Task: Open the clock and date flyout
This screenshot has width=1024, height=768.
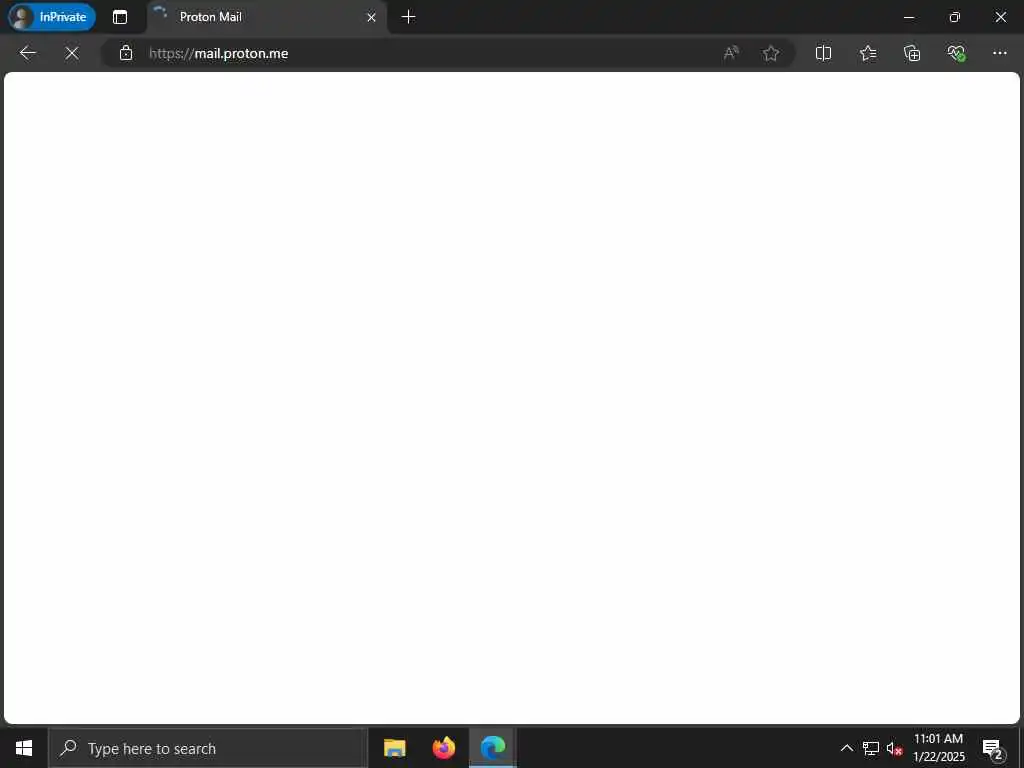Action: click(938, 748)
